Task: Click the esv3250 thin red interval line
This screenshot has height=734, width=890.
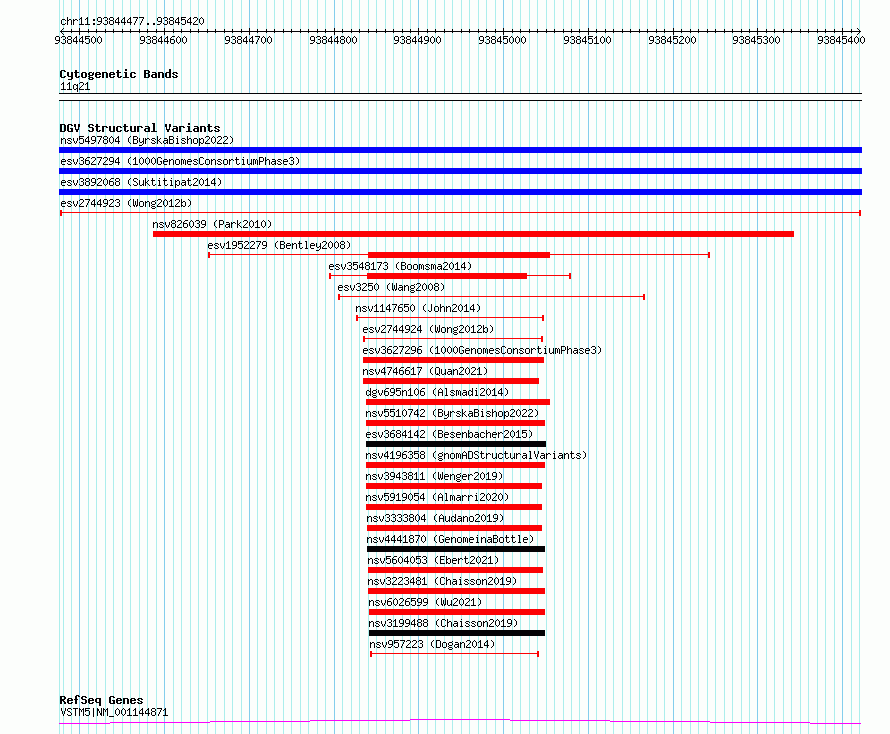Action: 492,297
